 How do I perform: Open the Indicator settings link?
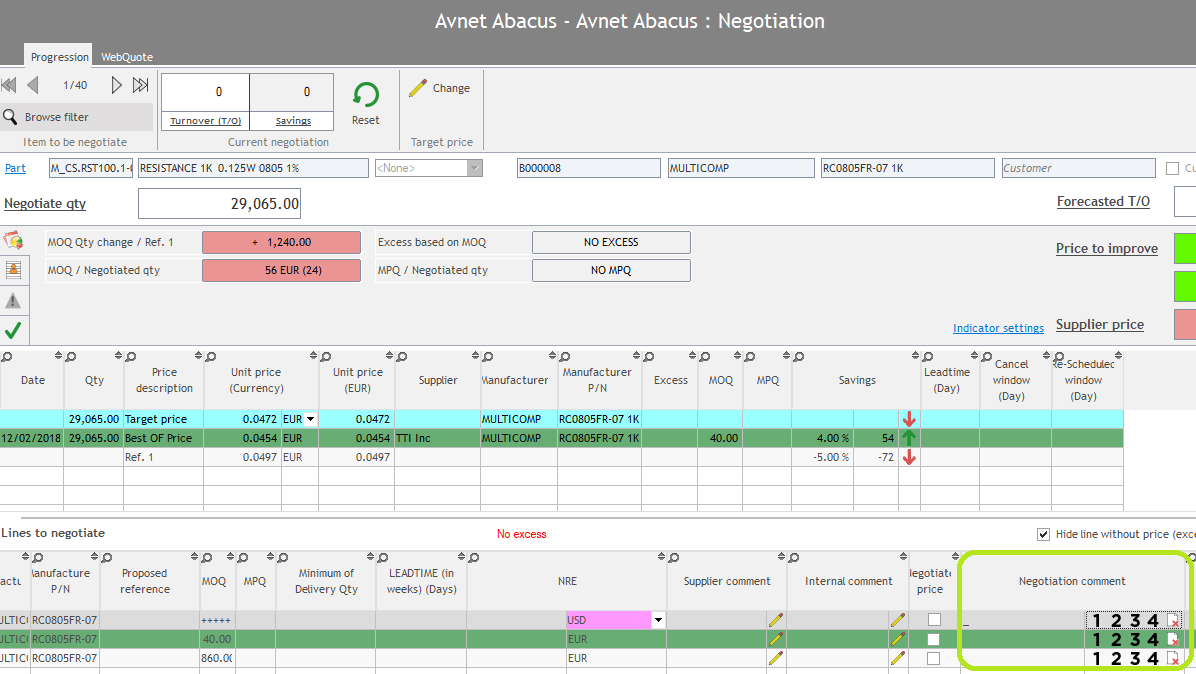point(998,328)
